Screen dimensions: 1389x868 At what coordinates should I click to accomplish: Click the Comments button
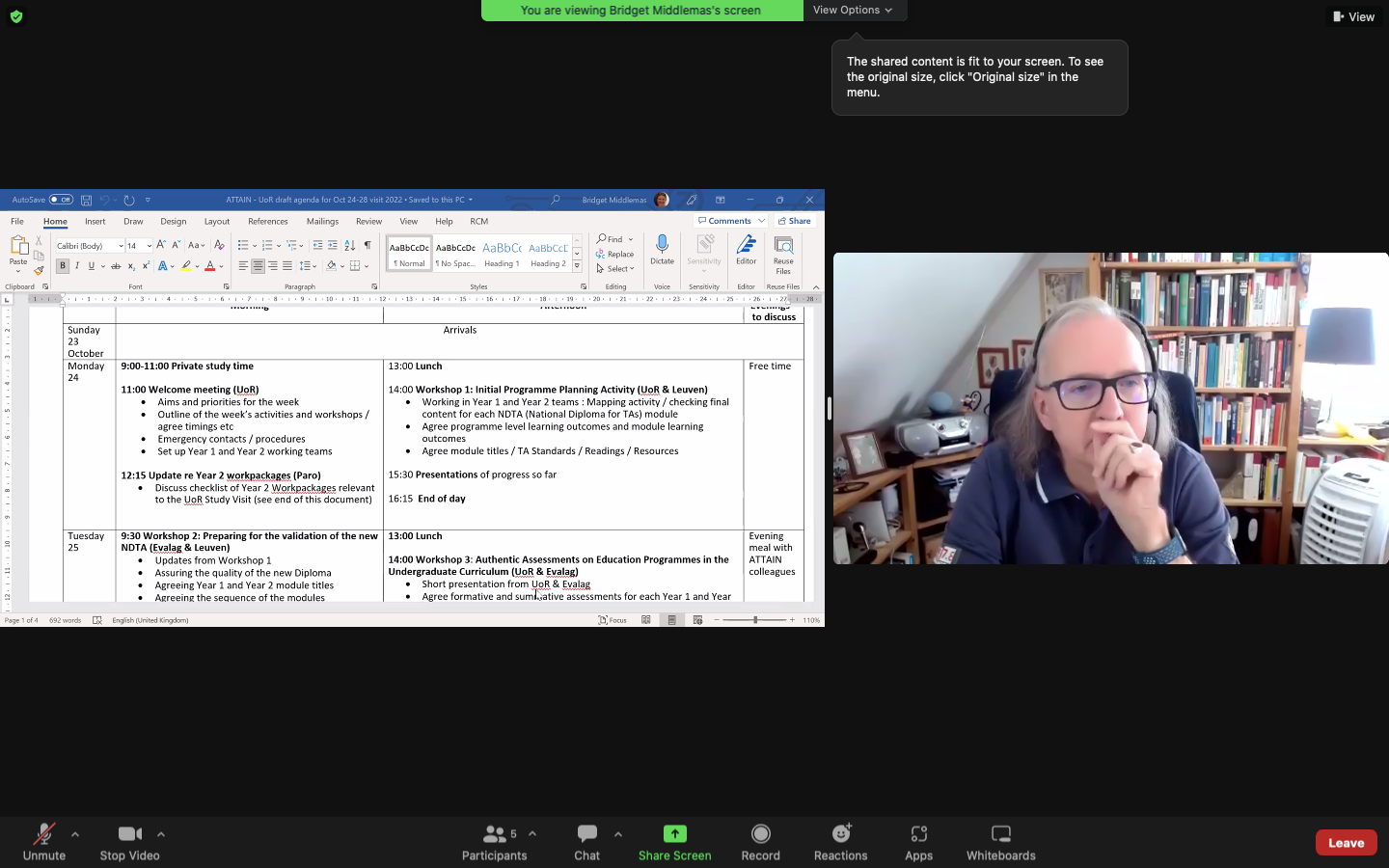click(x=730, y=221)
